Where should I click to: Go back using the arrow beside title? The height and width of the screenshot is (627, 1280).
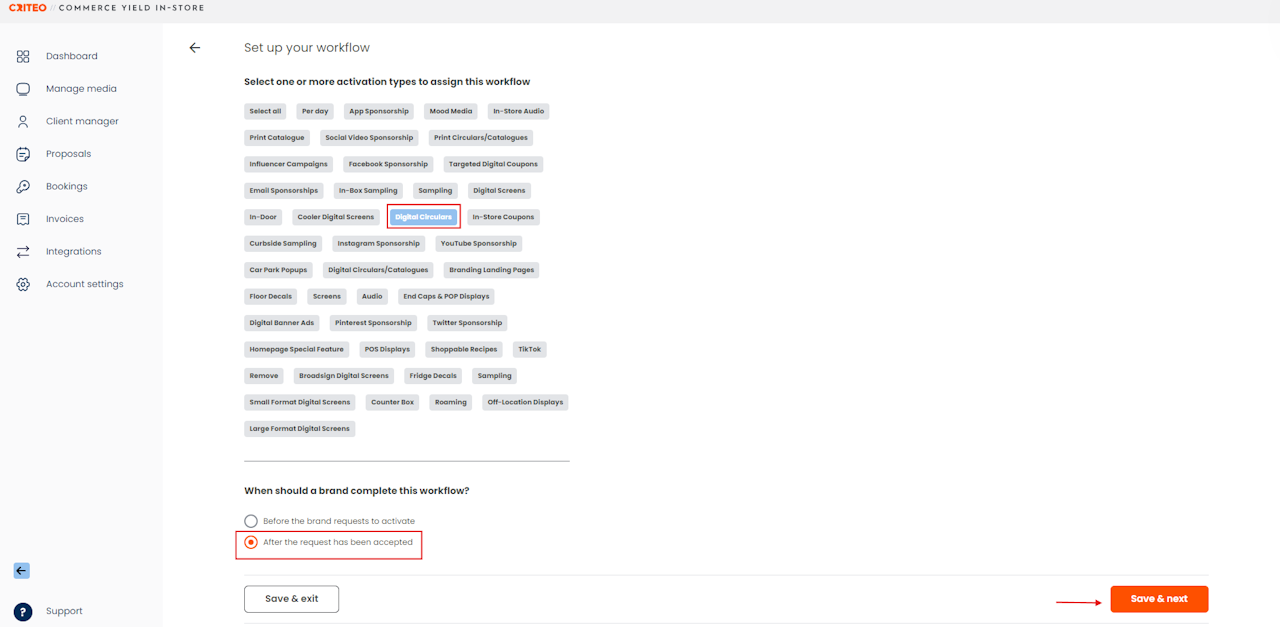pos(195,48)
